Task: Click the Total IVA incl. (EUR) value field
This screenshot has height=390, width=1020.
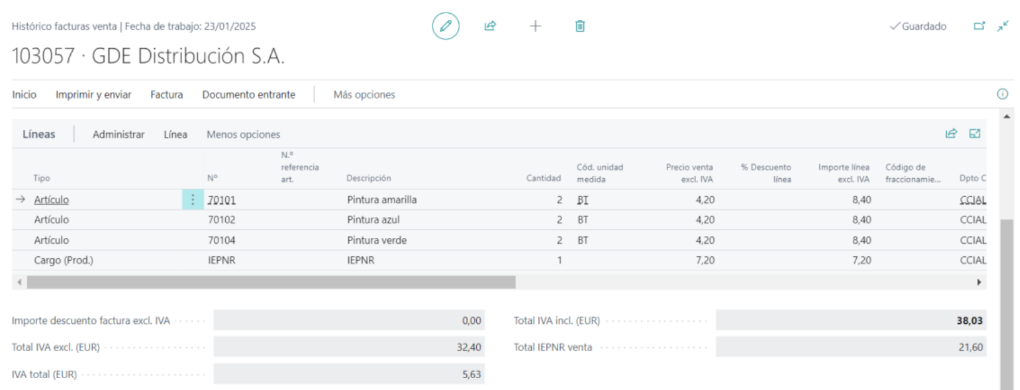Action: 851,320
